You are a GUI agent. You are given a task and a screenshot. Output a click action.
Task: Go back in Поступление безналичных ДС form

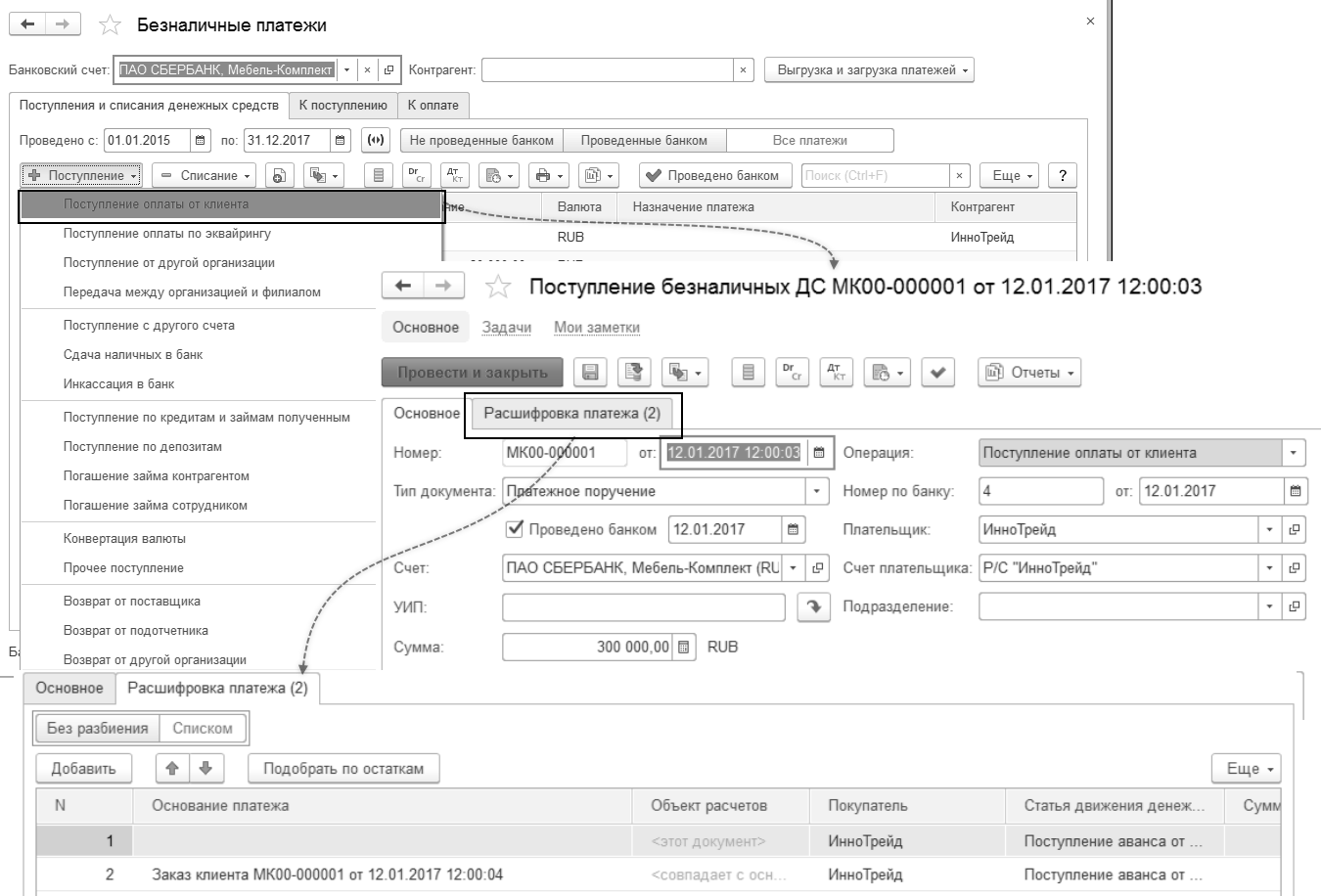click(402, 286)
